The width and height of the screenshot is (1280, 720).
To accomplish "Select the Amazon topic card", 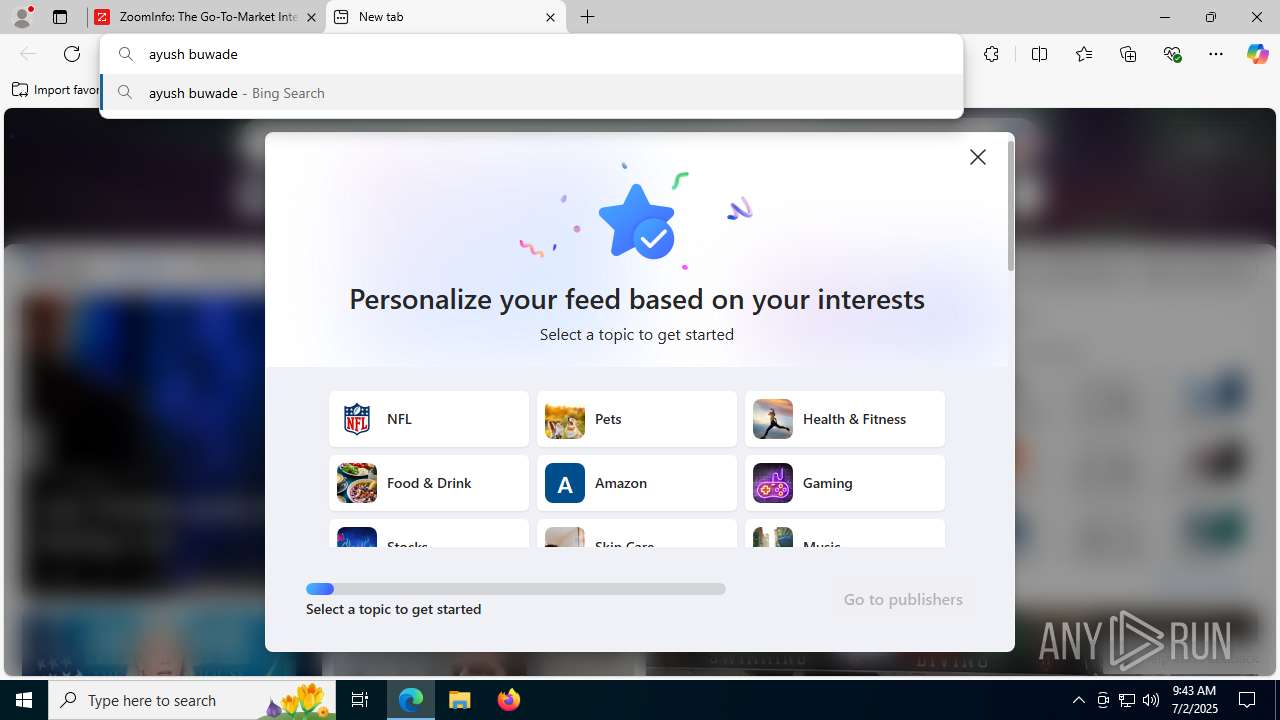I will point(637,483).
